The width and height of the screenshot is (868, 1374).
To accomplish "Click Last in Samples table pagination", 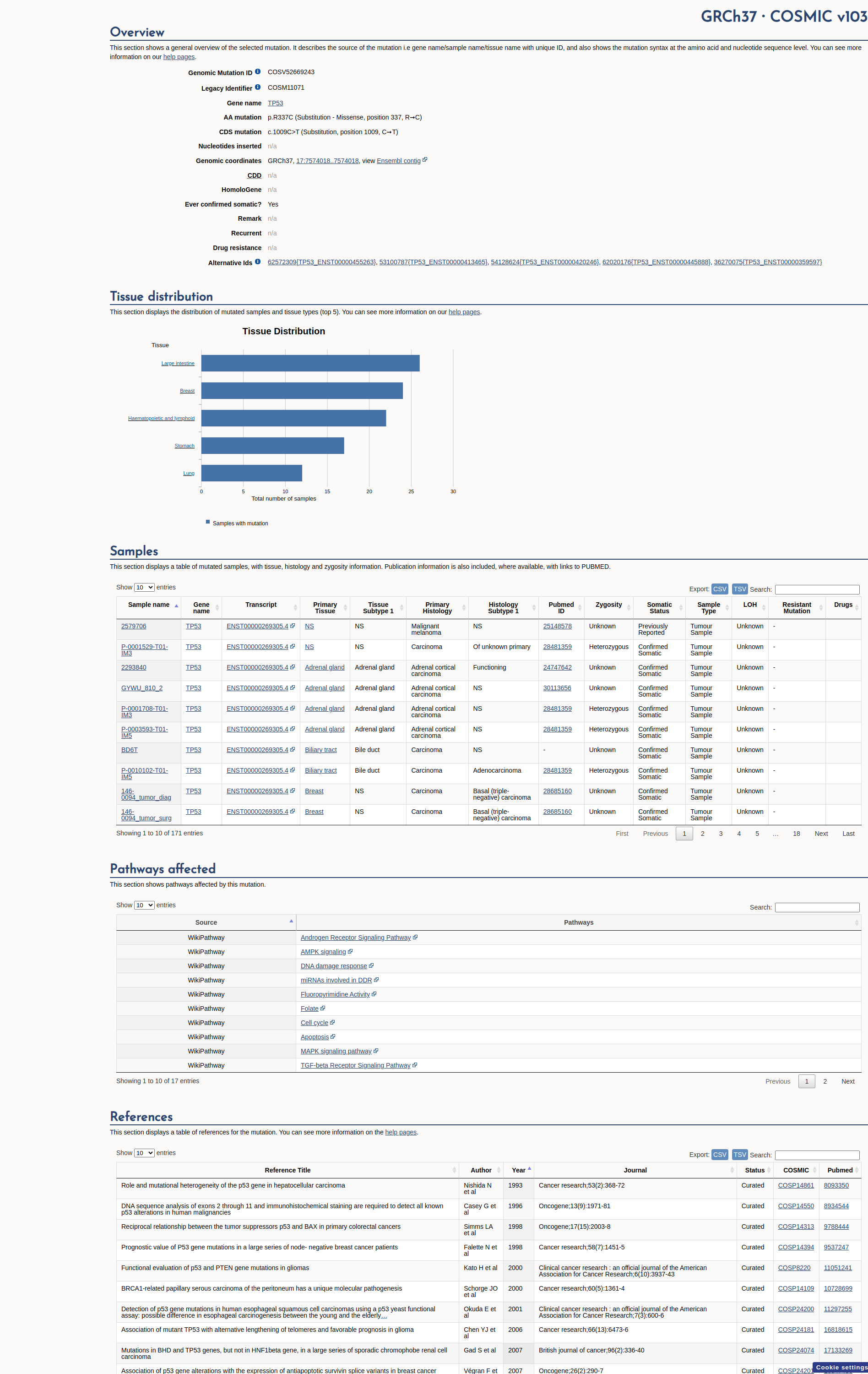I will tap(849, 834).
